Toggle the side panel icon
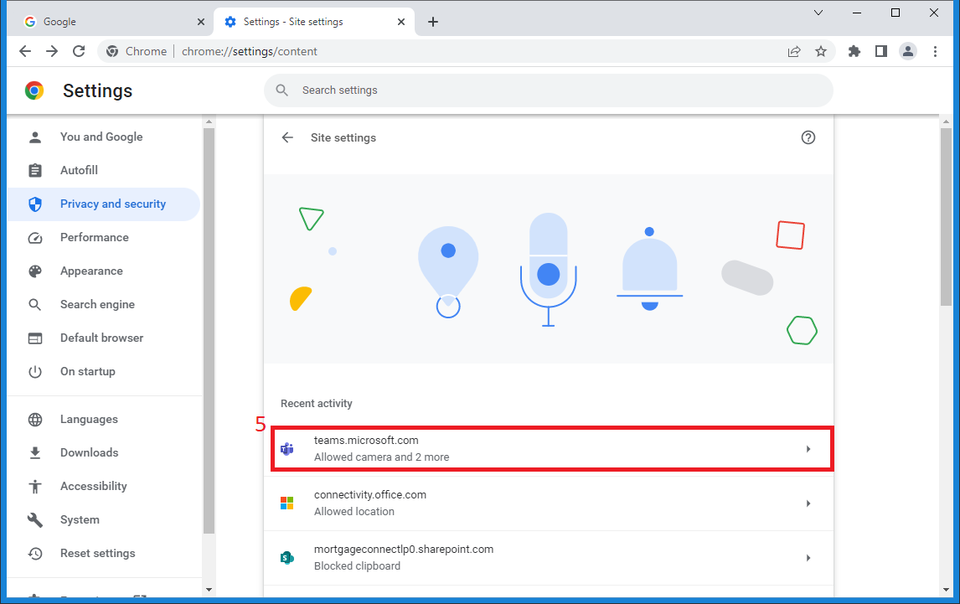This screenshot has width=960, height=604. (x=881, y=51)
